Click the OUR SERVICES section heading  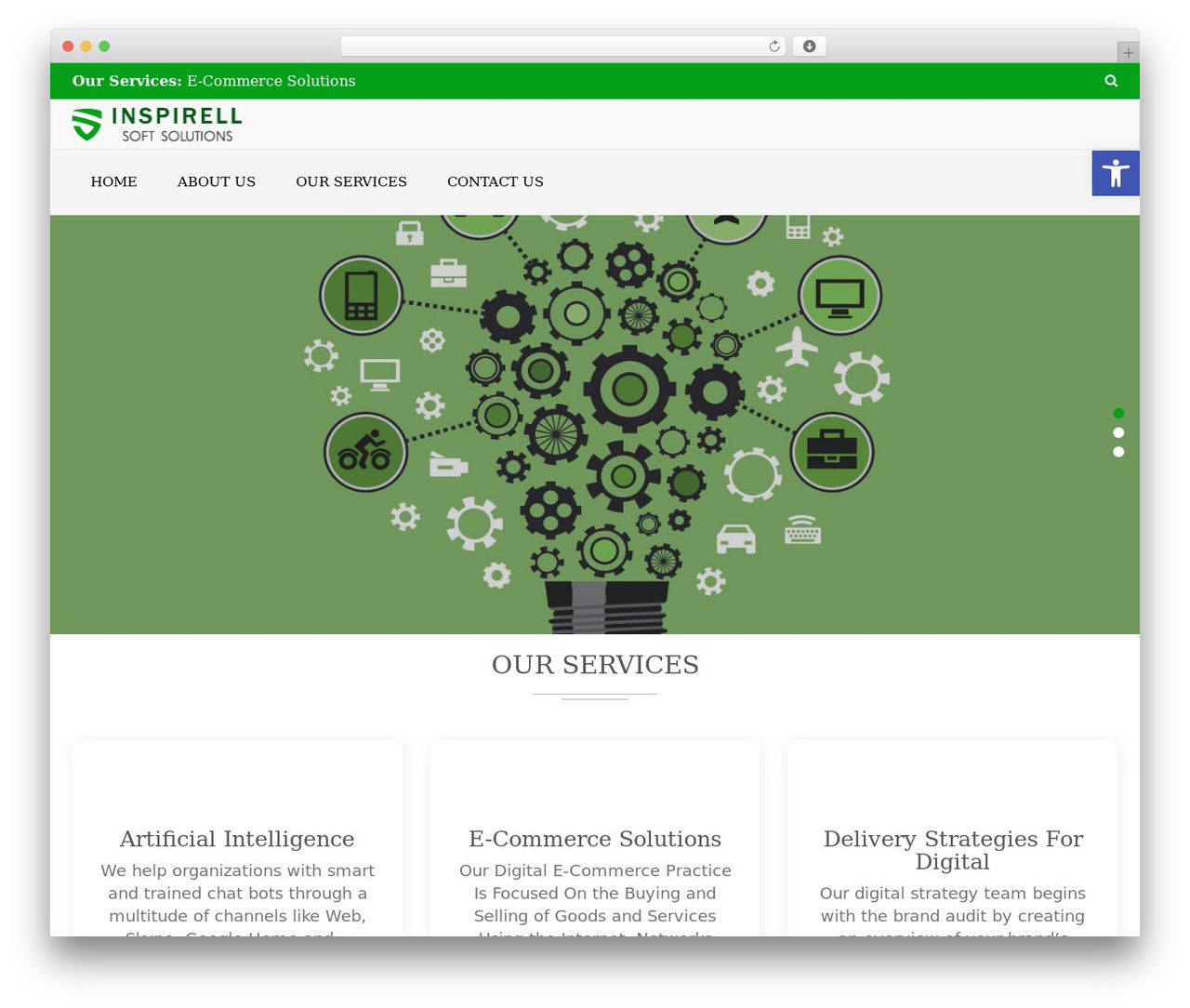coord(595,665)
